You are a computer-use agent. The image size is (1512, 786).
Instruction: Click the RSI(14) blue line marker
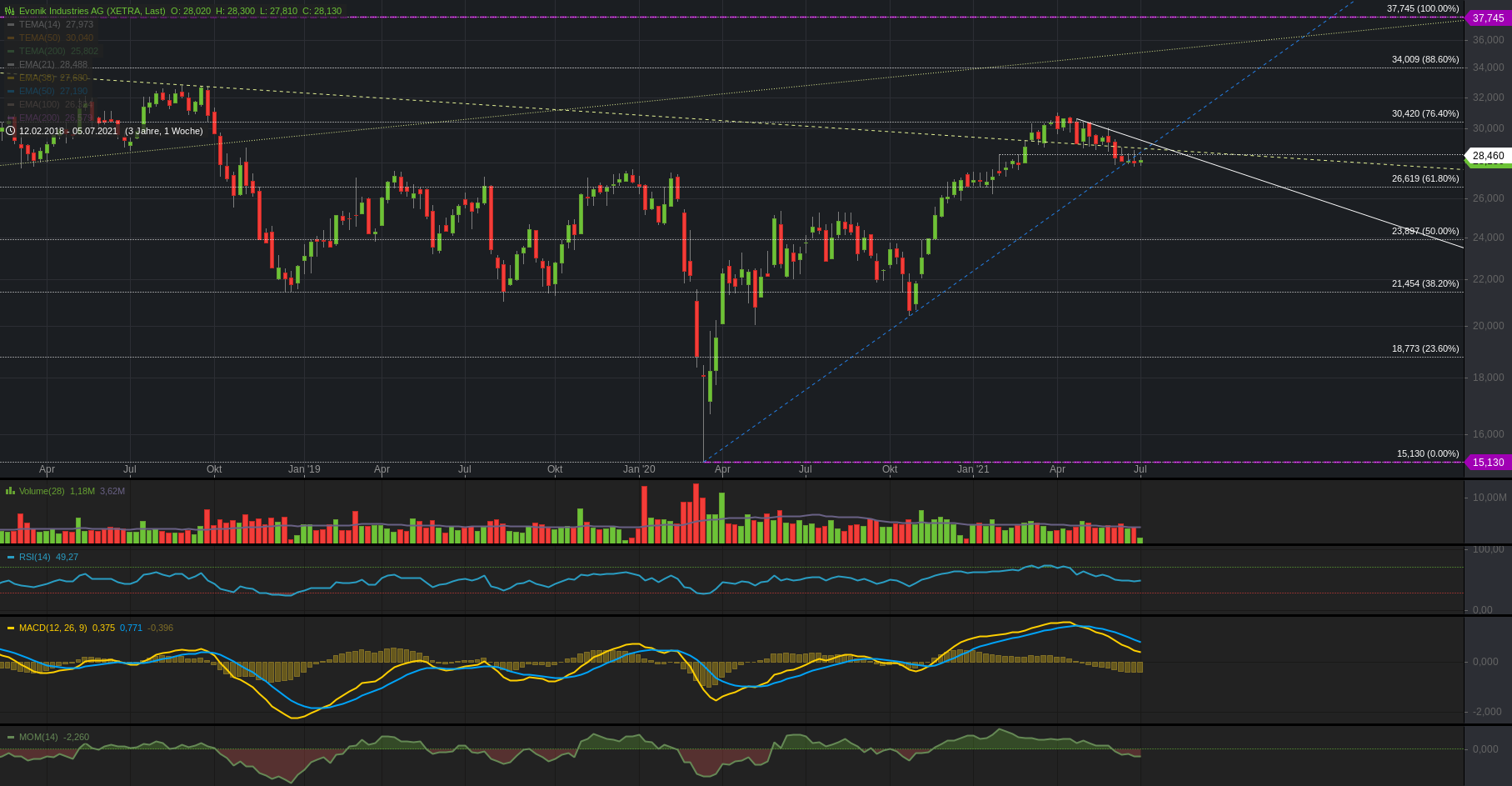click(11, 557)
